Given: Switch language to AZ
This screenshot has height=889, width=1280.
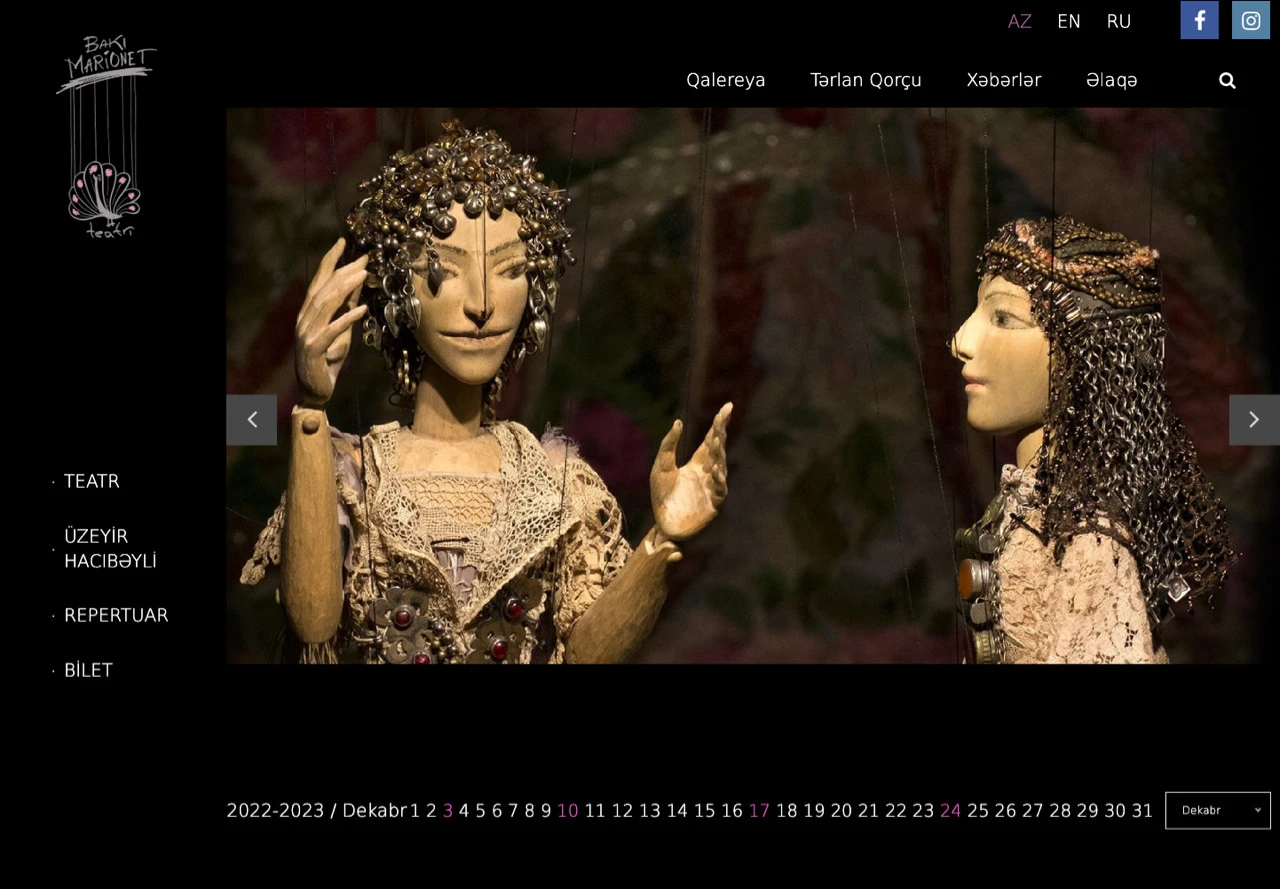Looking at the screenshot, I should coord(1019,21).
